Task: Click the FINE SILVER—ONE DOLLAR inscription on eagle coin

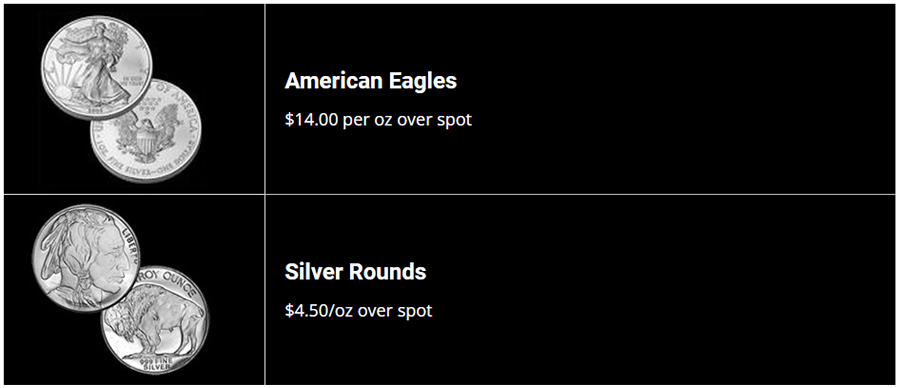Action: click(x=148, y=169)
